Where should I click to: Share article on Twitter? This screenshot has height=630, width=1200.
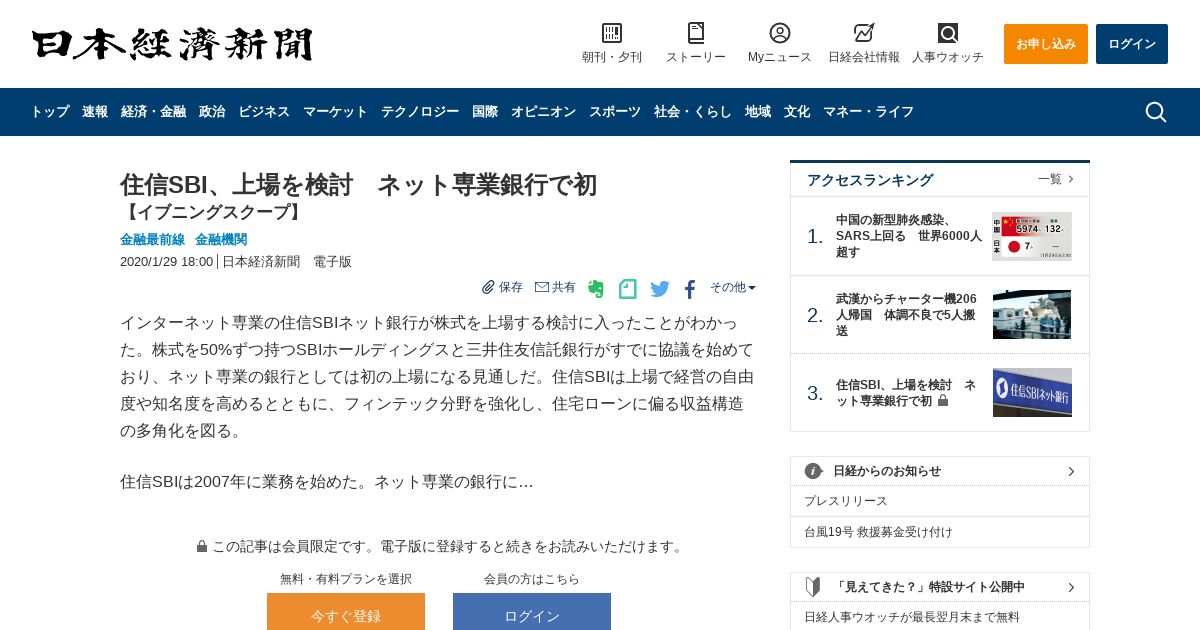(x=660, y=289)
